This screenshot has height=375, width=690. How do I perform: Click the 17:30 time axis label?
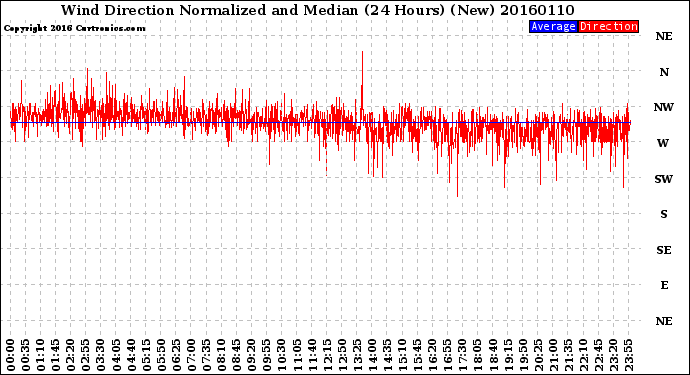click(462, 355)
